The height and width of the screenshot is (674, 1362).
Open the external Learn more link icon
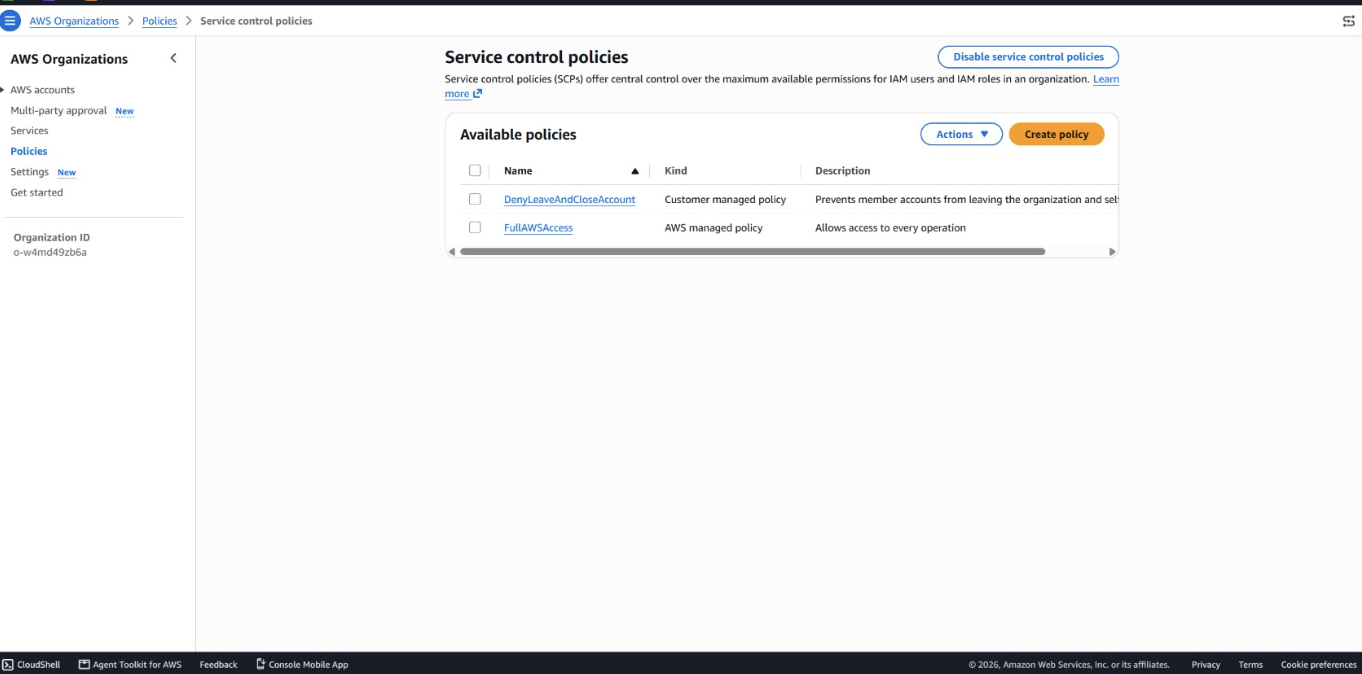coord(478,94)
